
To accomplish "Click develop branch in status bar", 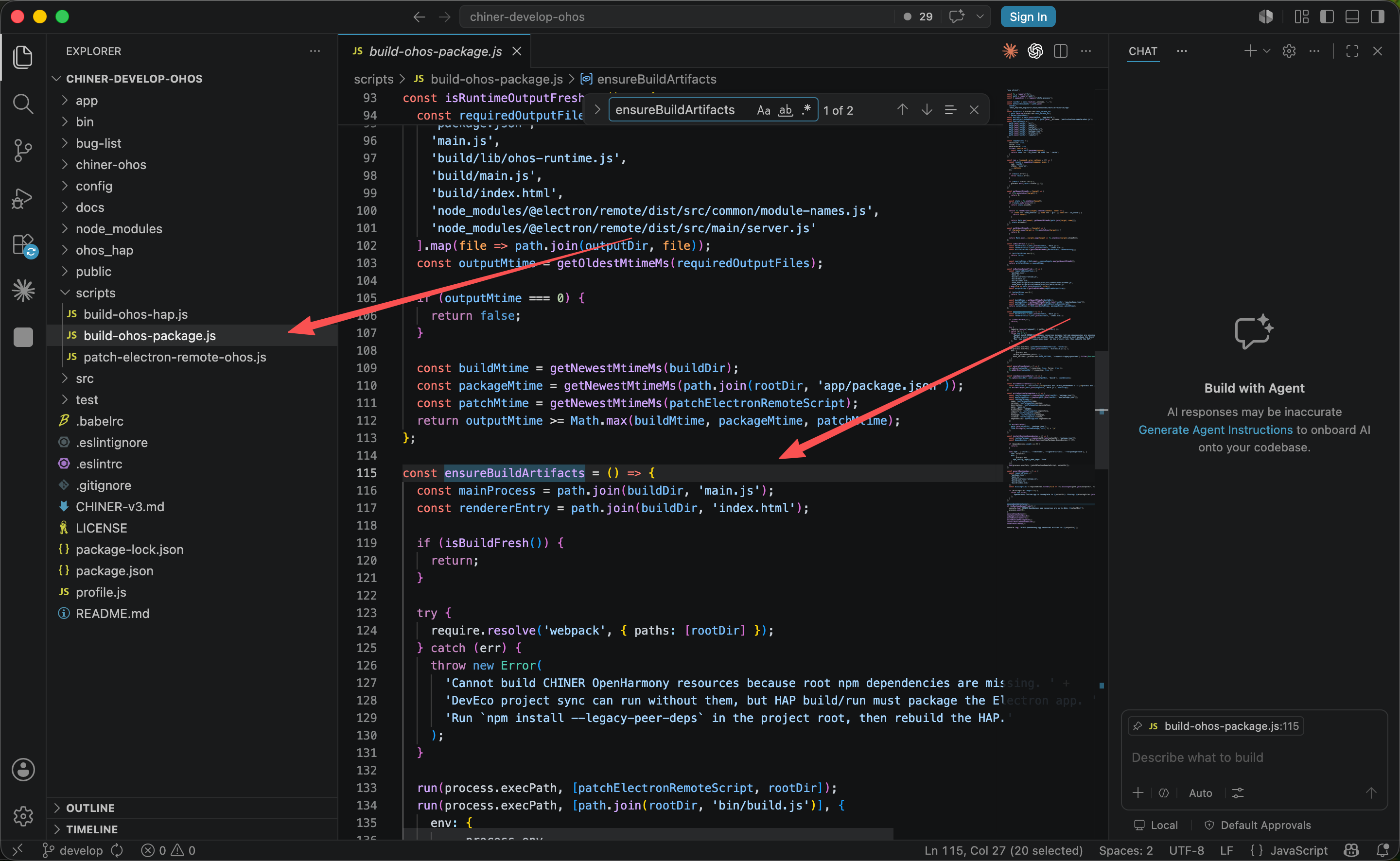I will [x=73, y=850].
